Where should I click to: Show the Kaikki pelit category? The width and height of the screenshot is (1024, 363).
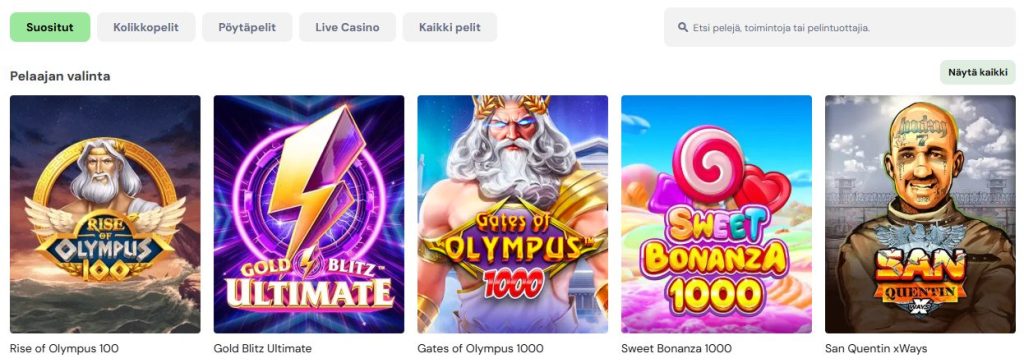point(449,27)
